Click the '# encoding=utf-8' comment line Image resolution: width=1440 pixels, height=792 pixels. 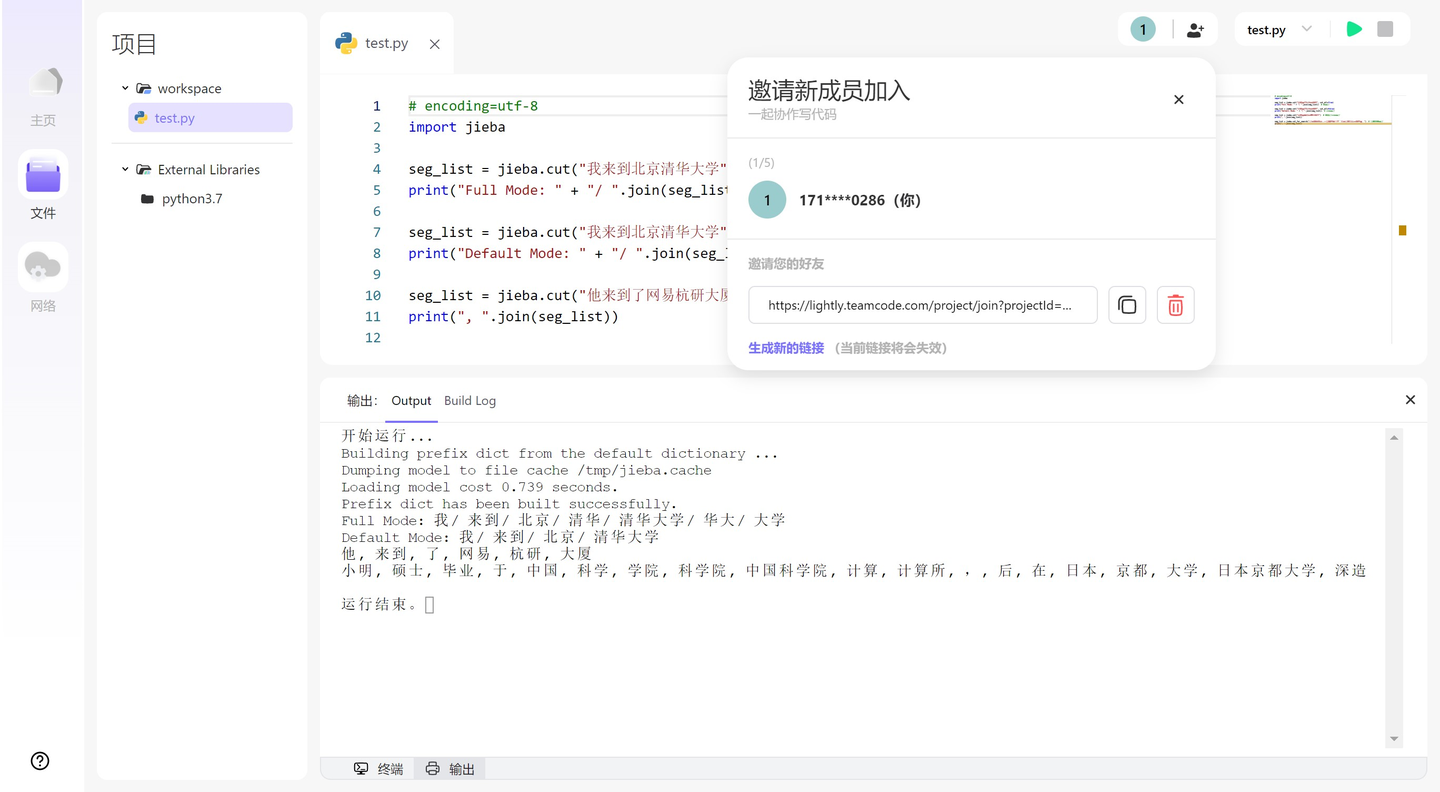coord(473,106)
